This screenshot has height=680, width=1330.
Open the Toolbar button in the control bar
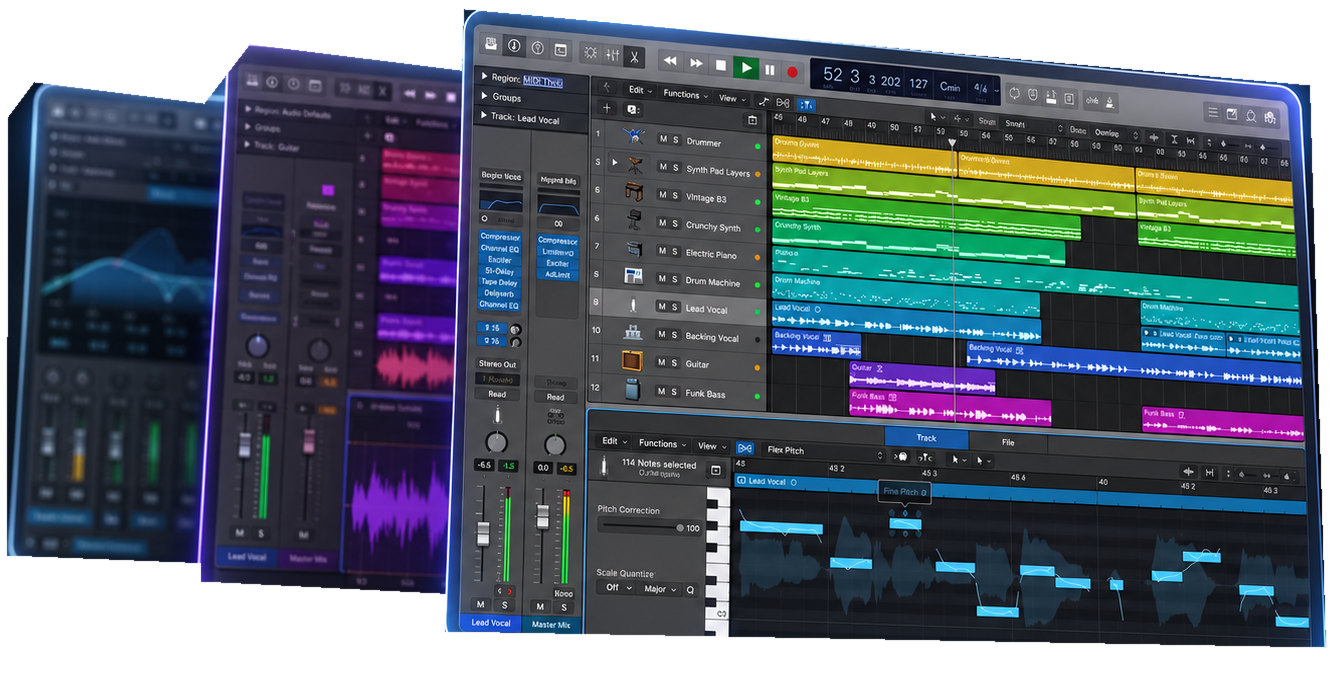tap(560, 50)
